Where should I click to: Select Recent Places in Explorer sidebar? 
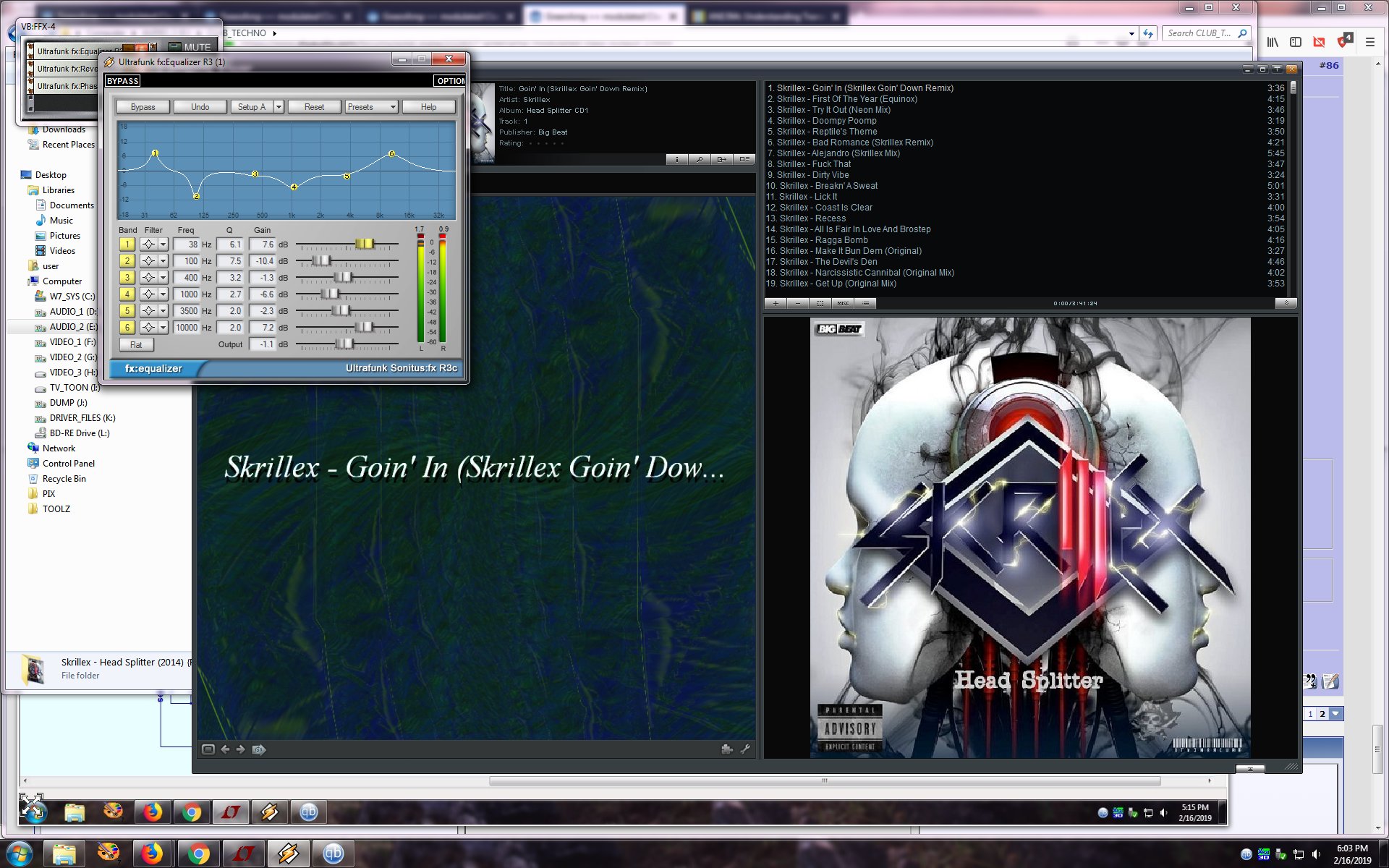(x=69, y=145)
